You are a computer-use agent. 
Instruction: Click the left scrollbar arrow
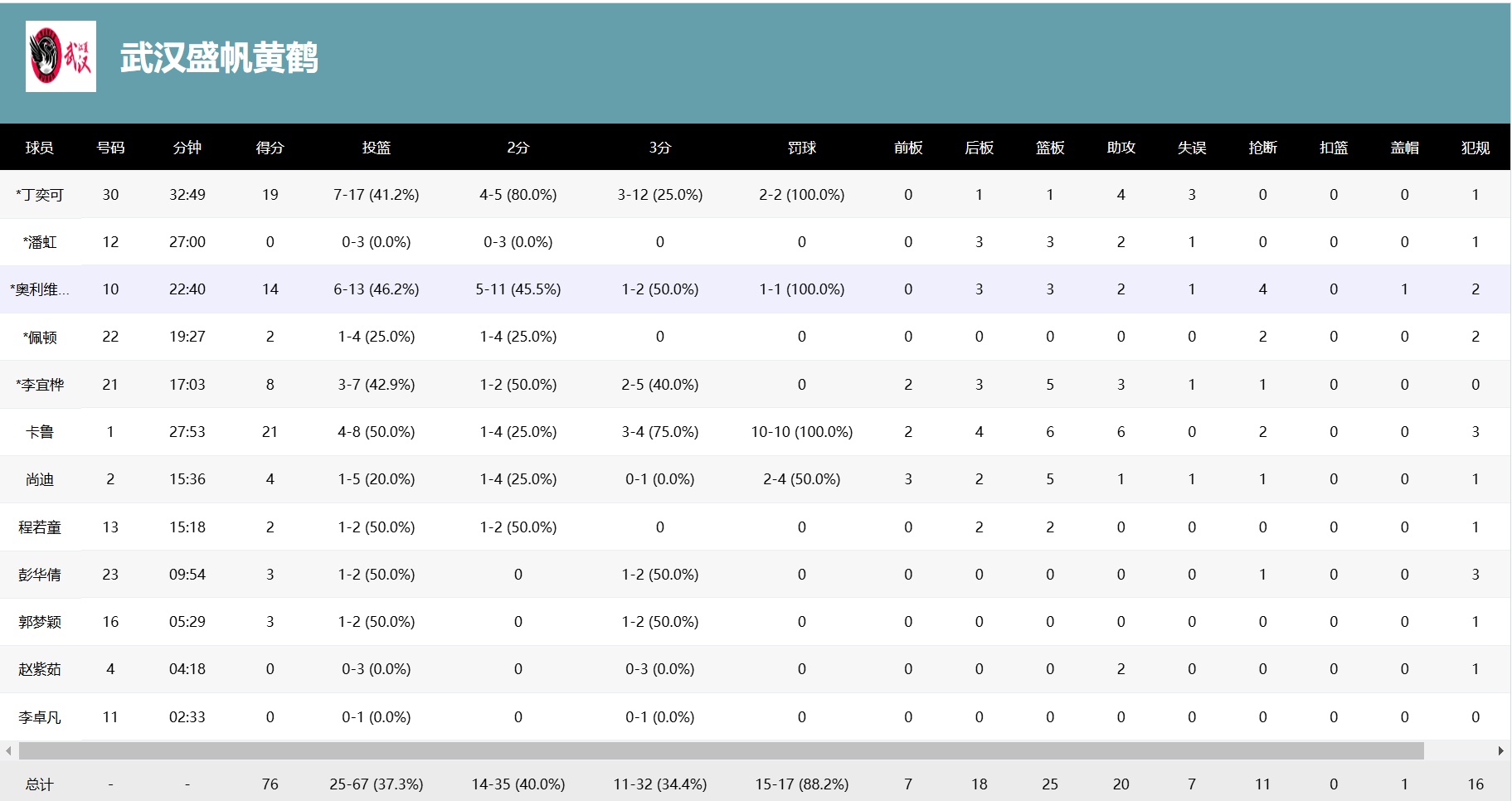click(8, 751)
